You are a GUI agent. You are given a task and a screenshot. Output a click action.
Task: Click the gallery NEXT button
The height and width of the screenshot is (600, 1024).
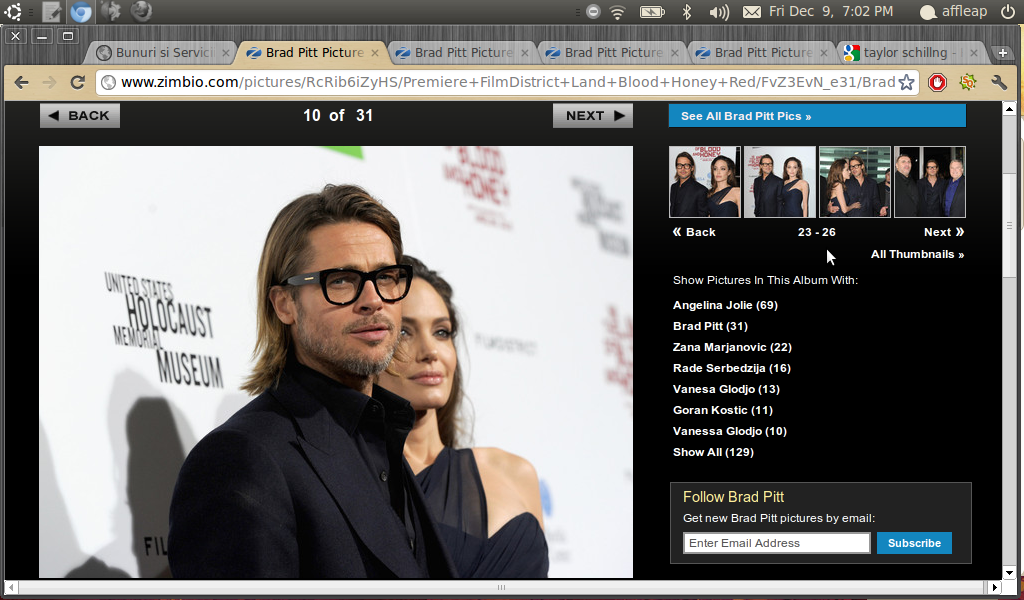[x=593, y=116]
